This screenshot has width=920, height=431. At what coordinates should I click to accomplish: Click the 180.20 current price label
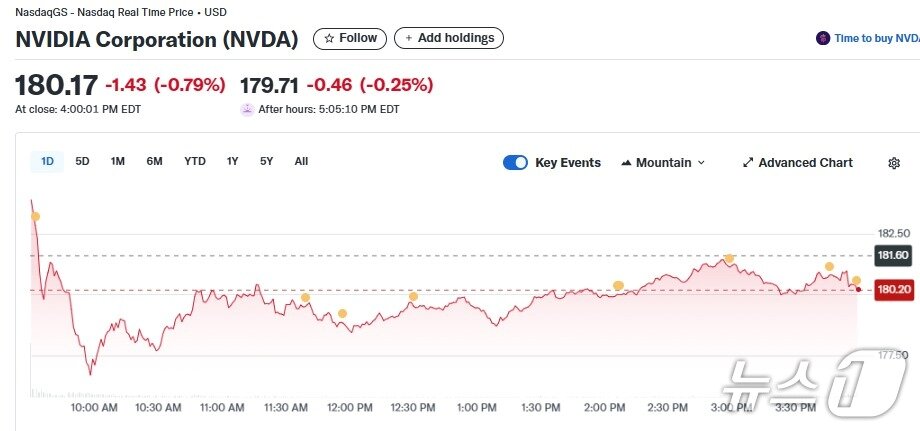click(892, 290)
